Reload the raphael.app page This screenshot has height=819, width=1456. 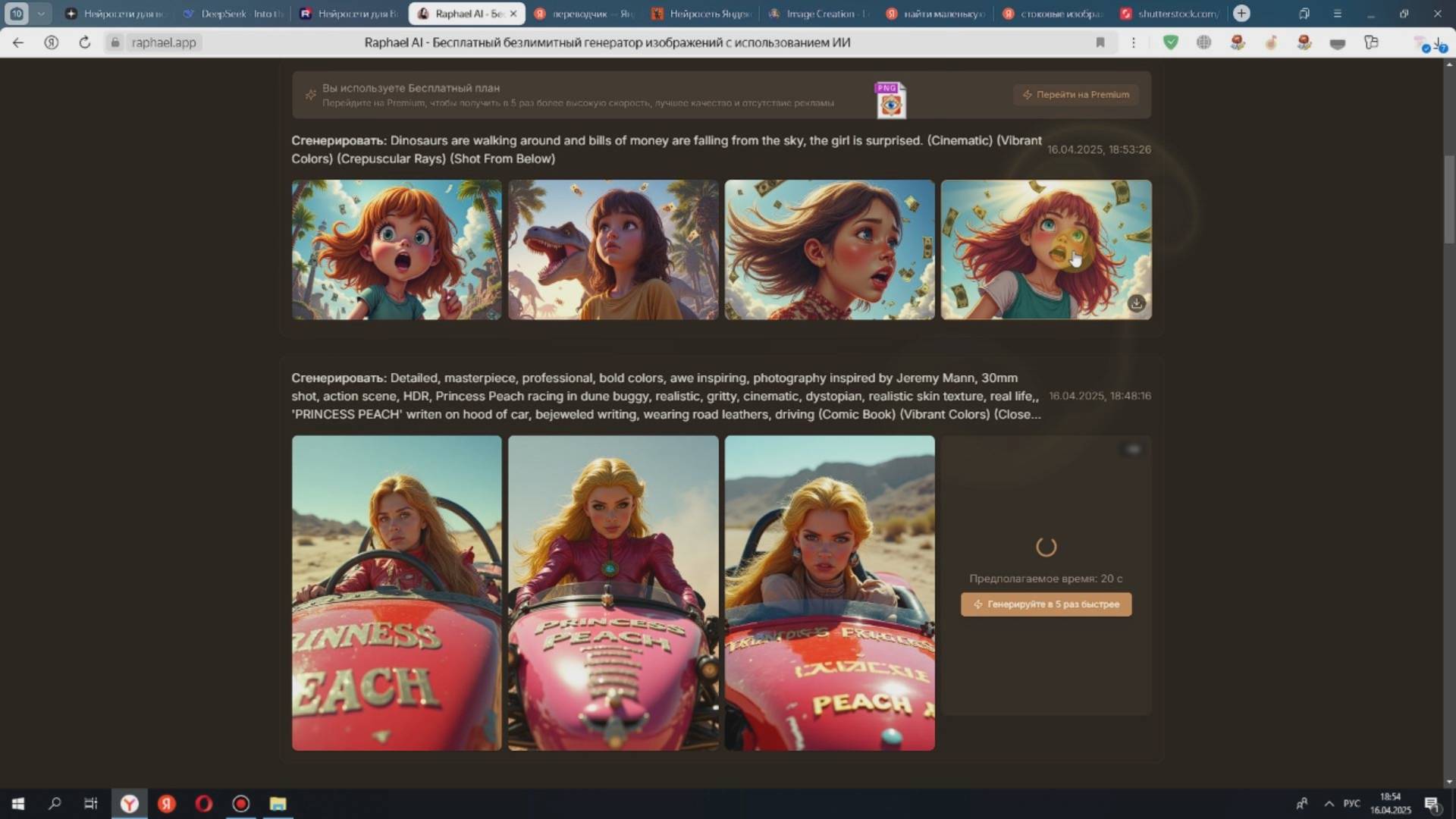click(x=84, y=42)
